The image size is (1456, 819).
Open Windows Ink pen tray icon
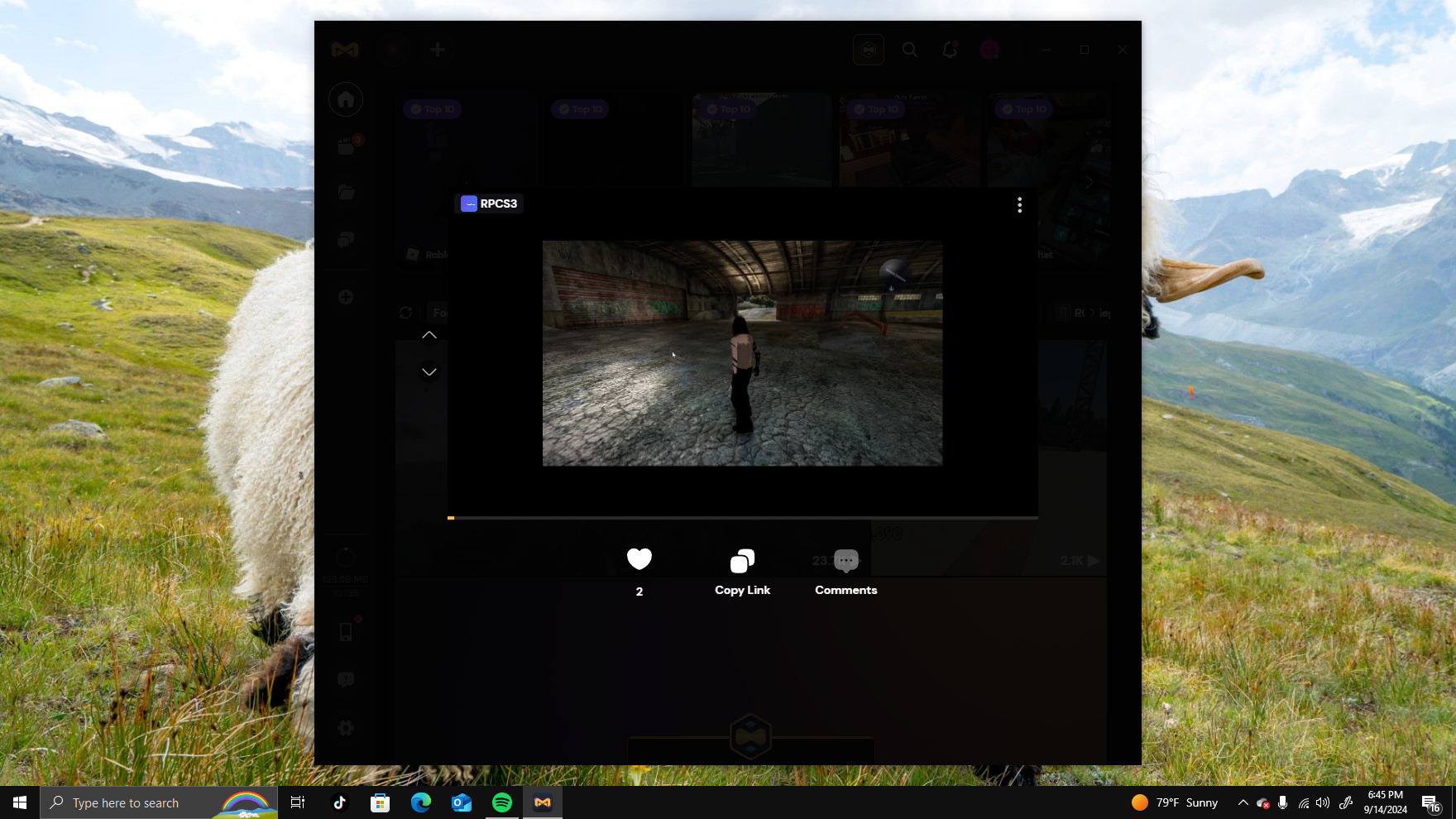point(1346,802)
